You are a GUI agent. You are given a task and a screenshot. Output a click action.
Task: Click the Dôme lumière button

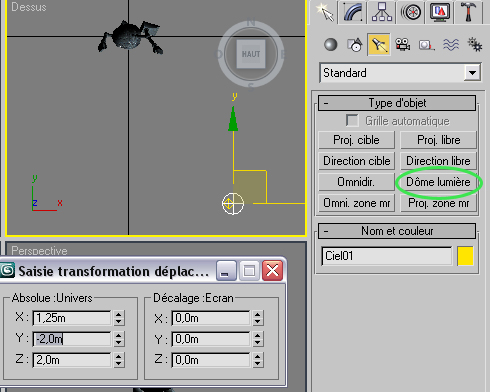(438, 182)
